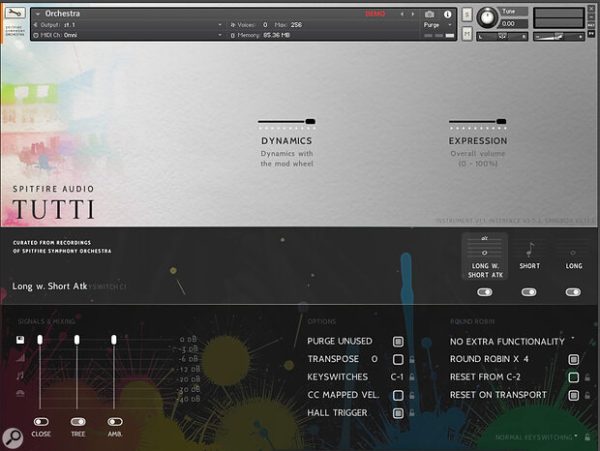Screen dimensions: 600x451
Task: Click the lock icon beside CC Mapped Vel.
Action: pyautogui.click(x=412, y=395)
